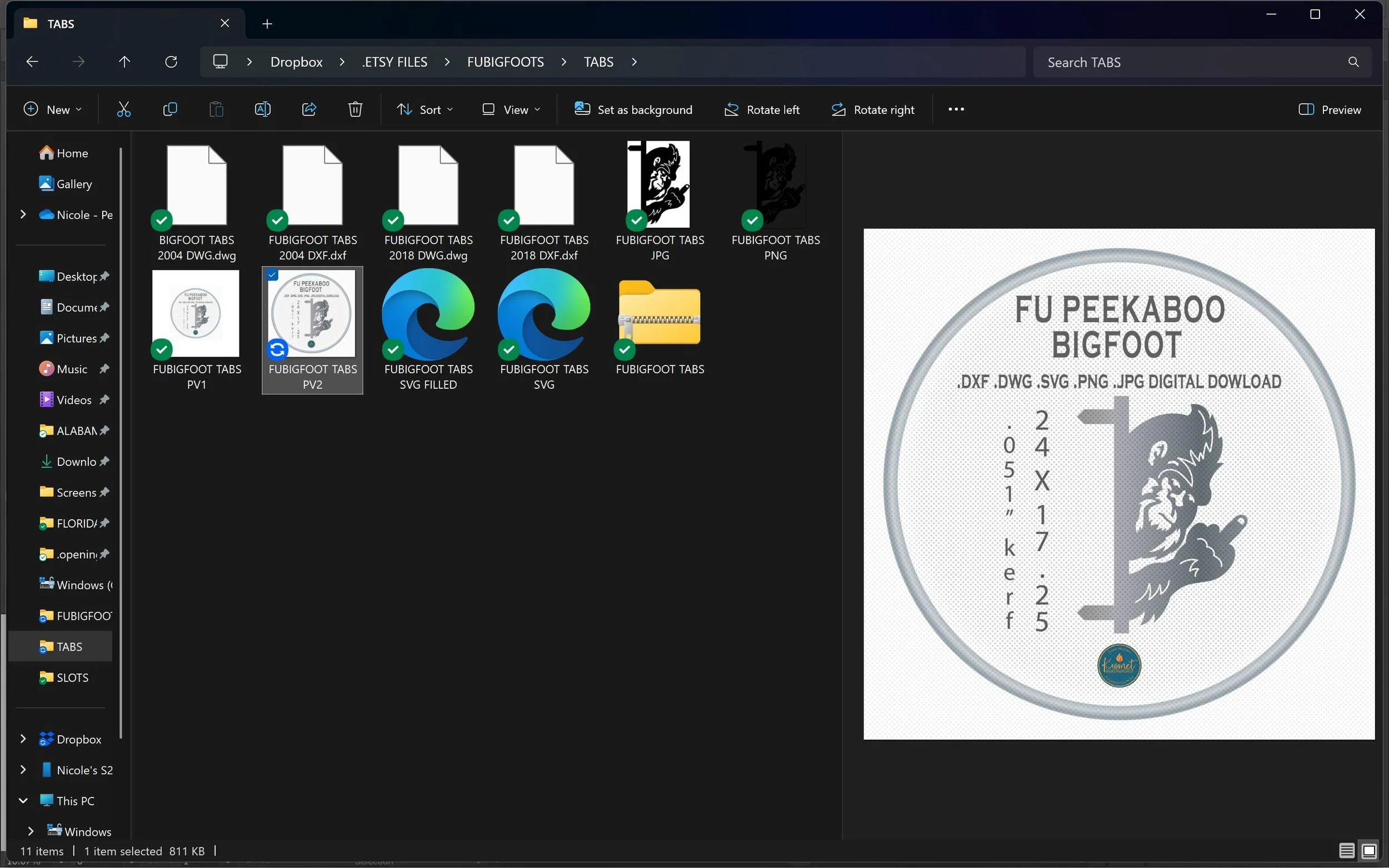
Task: Click the Copy icon in toolbar
Action: (170, 109)
